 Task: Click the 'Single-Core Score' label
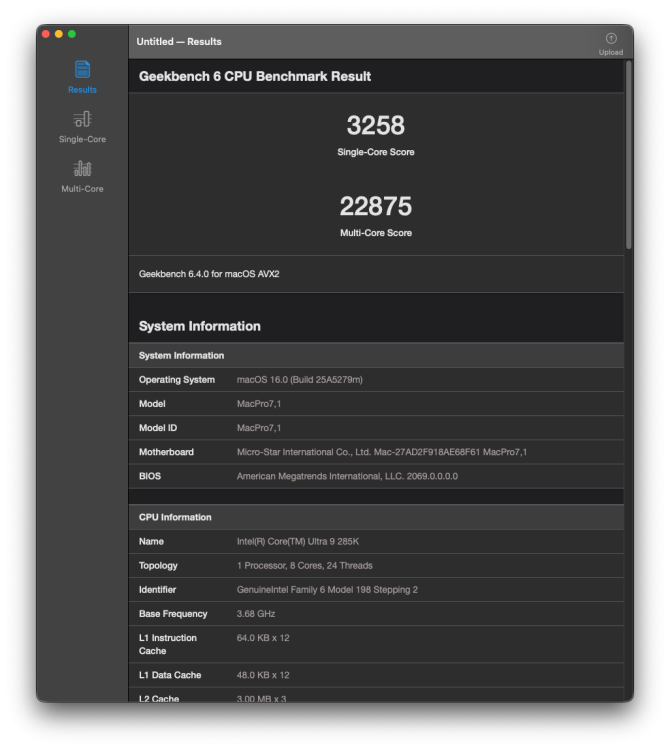click(x=375, y=152)
